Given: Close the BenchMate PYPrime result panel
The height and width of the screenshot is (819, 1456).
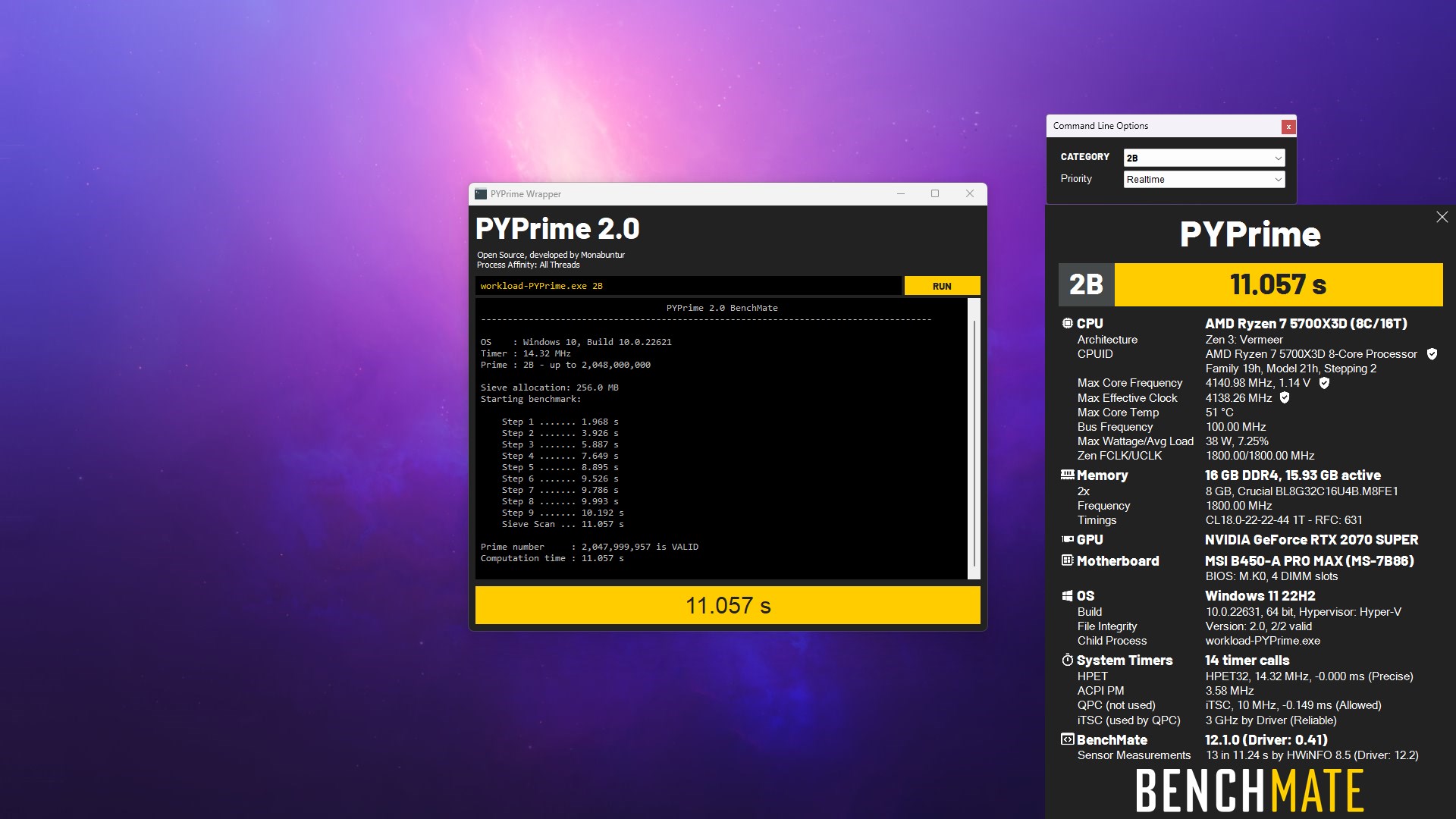Looking at the screenshot, I should [1442, 217].
